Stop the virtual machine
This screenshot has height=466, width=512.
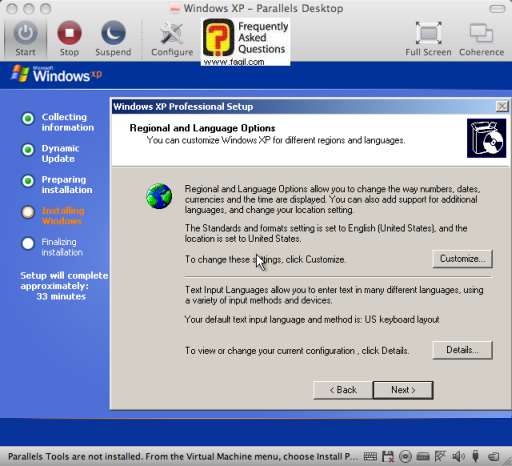pyautogui.click(x=69, y=33)
